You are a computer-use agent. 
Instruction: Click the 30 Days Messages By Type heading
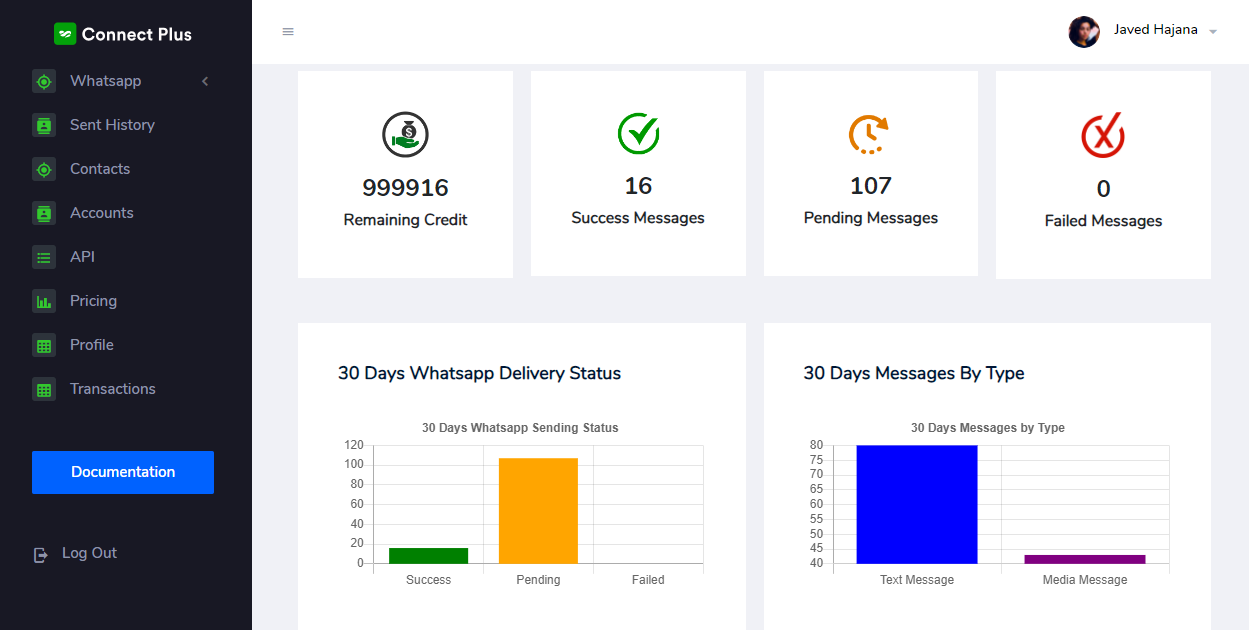[x=914, y=373]
